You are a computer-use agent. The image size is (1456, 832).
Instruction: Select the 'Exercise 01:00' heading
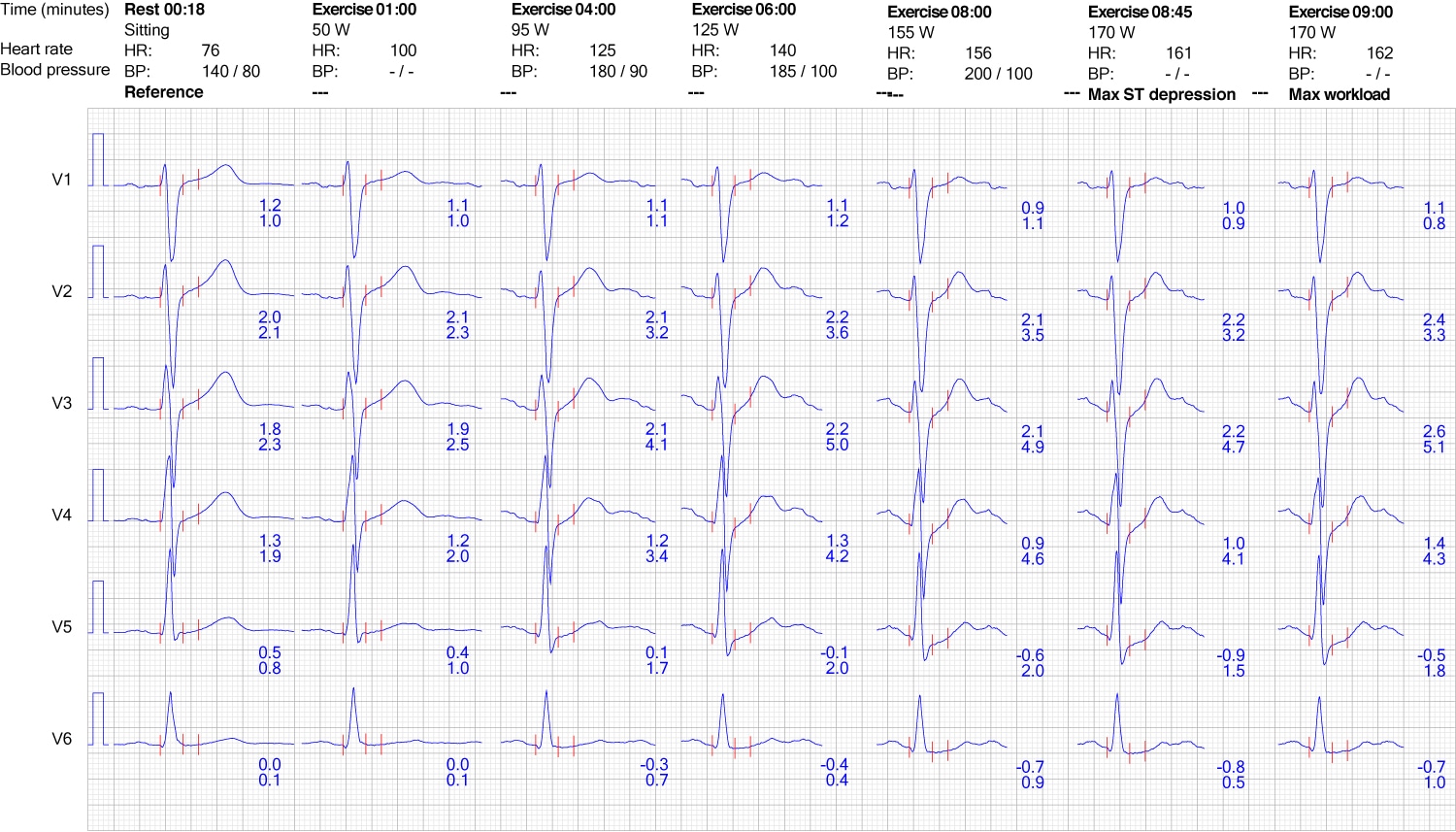364,10
